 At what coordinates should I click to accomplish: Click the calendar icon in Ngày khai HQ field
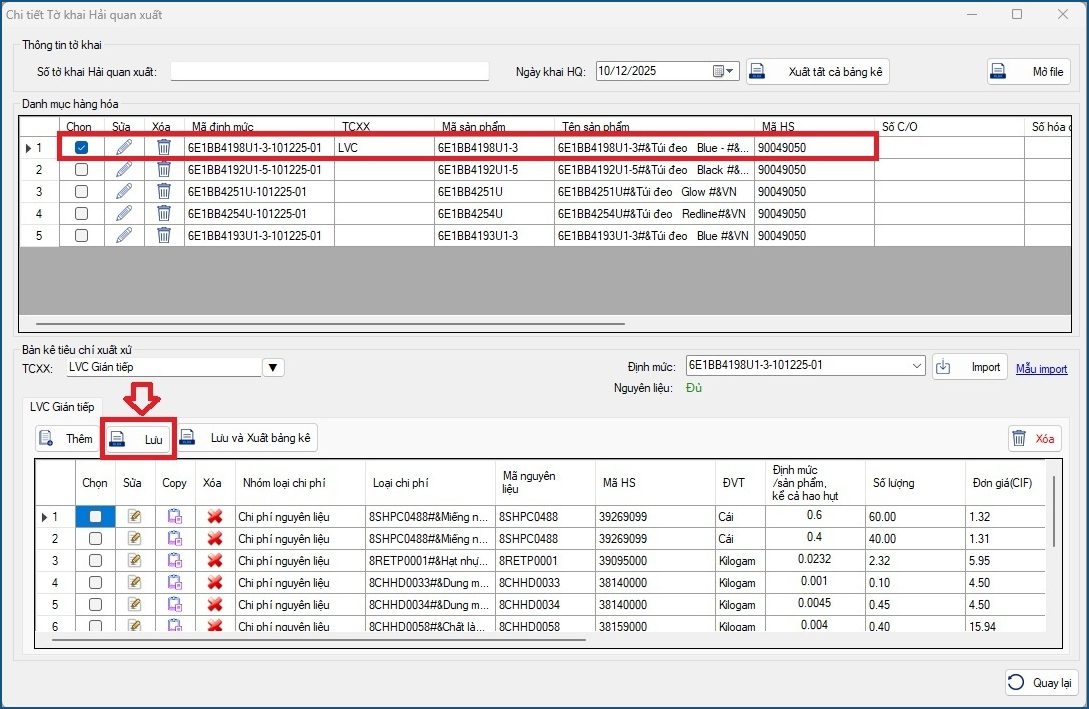pyautogui.click(x=718, y=71)
